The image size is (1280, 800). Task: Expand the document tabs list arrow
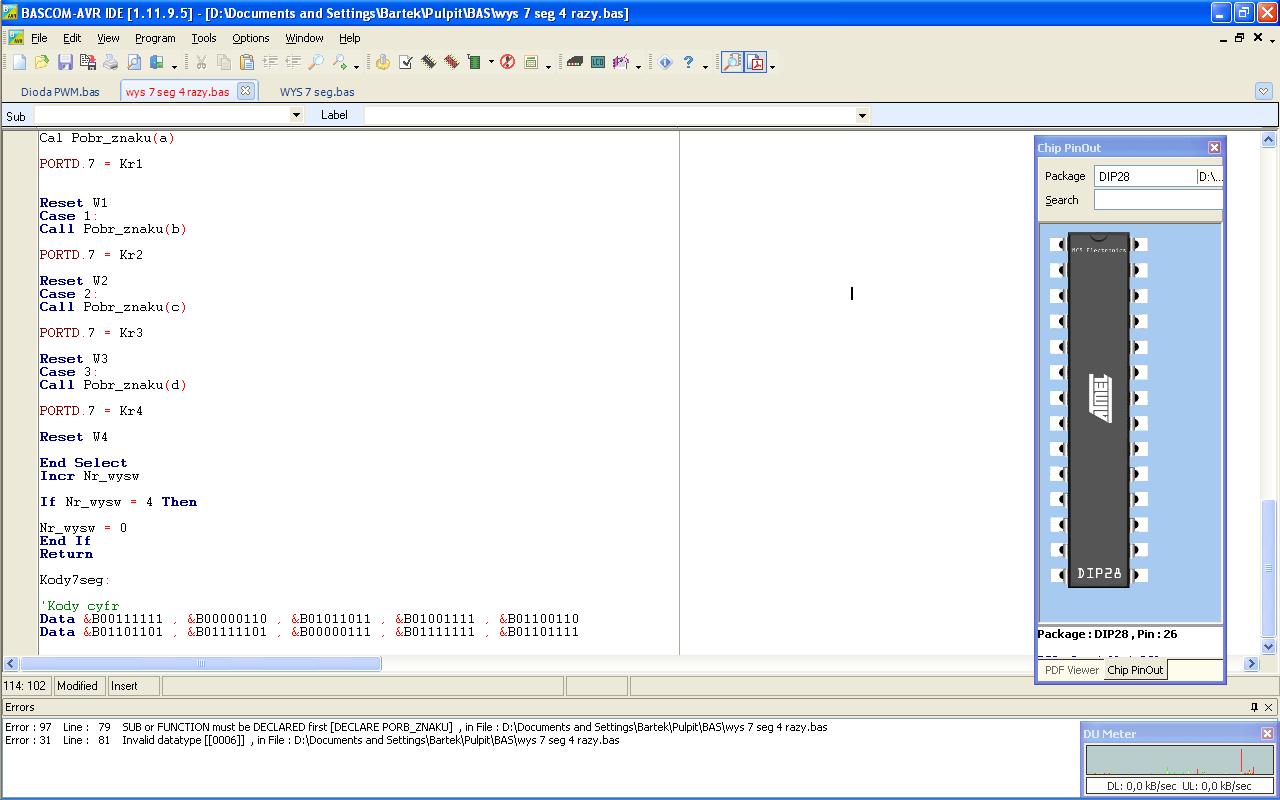tap(1264, 91)
